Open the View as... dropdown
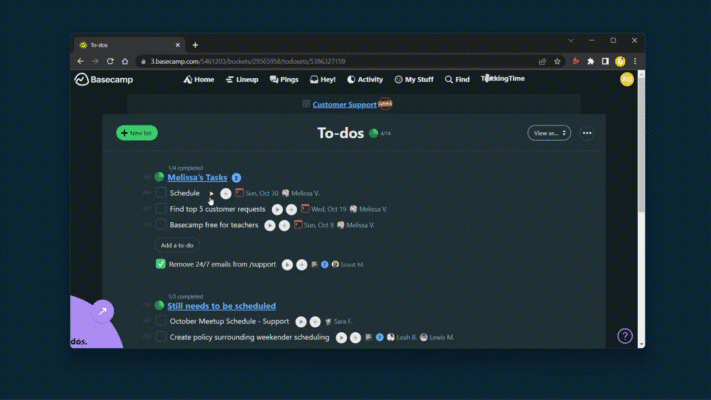The height and width of the screenshot is (400, 711). point(549,133)
